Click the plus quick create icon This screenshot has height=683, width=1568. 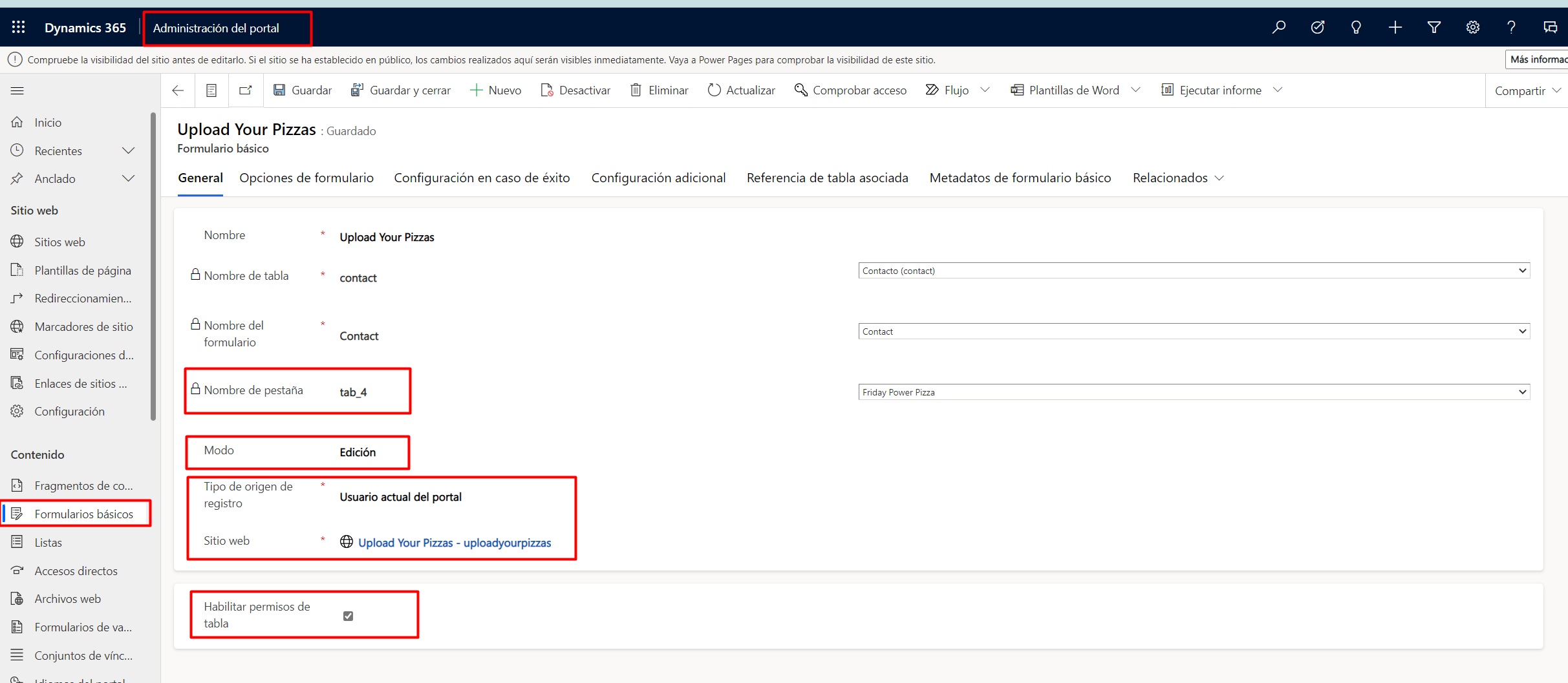click(x=1395, y=27)
